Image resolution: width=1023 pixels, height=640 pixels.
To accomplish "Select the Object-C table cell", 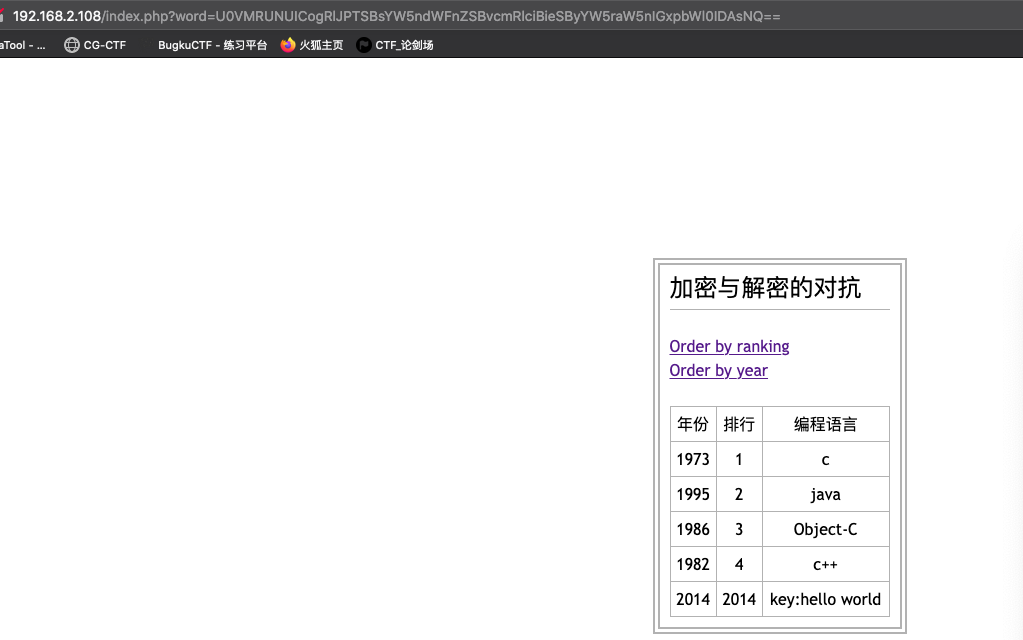I will tap(825, 529).
